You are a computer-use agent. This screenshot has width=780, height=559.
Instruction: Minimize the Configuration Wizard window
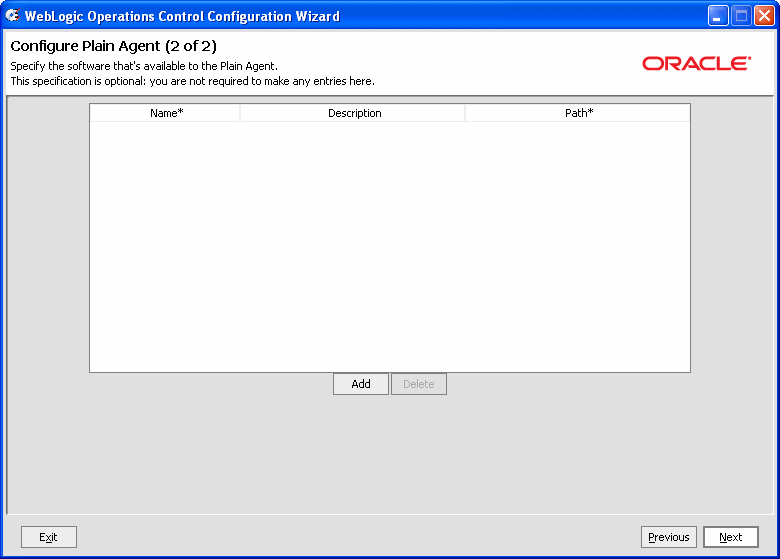718,16
